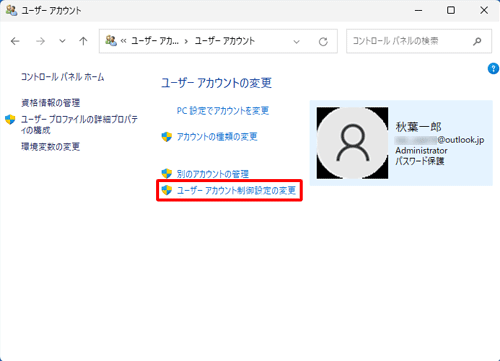
Task: Click shield icon beside ユーザー アカウント制御設定の変更
Action: point(167,190)
